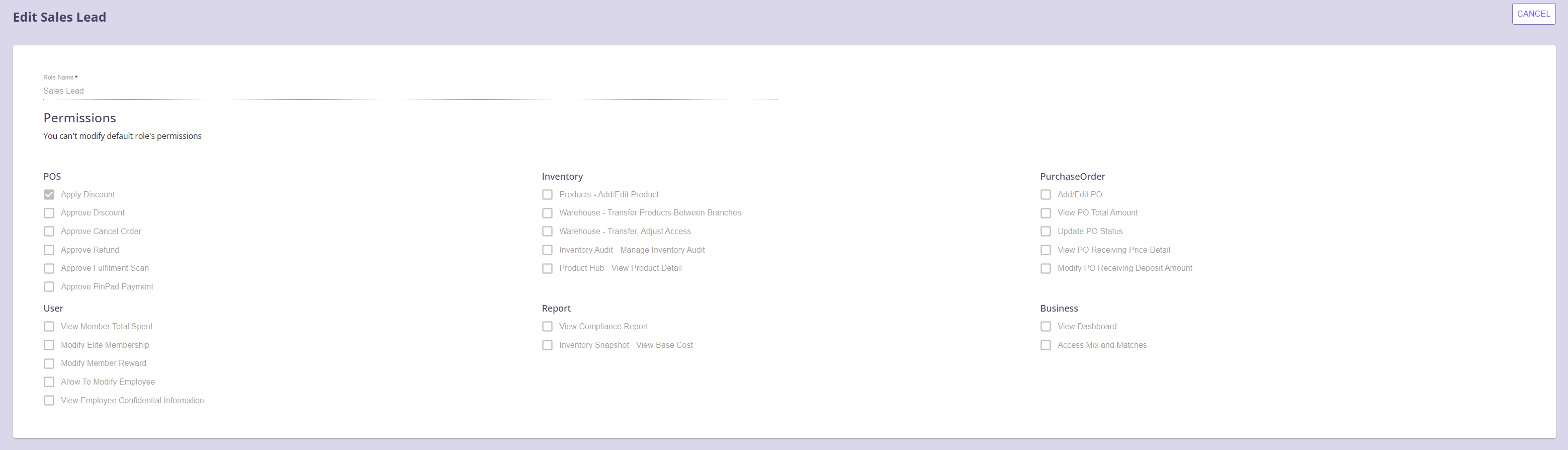Check the View Dashboard checkbox
This screenshot has height=450, width=1568.
click(1046, 326)
